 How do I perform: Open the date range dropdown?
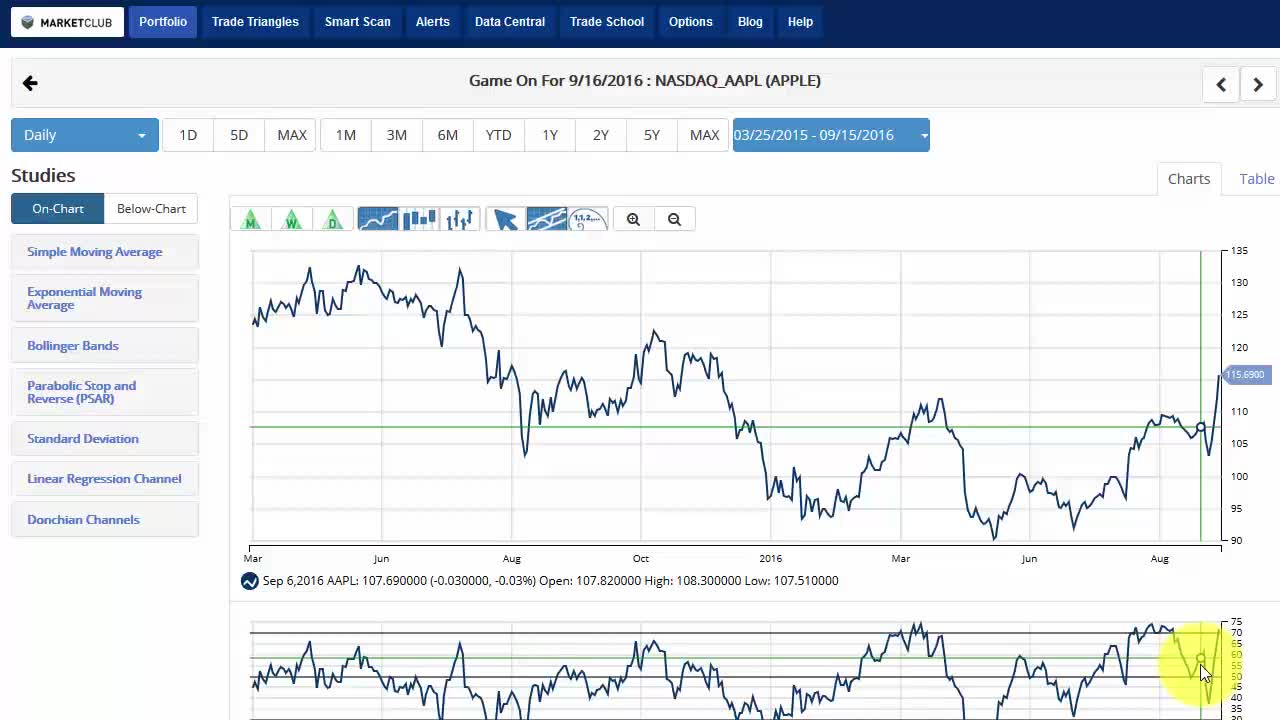click(831, 135)
